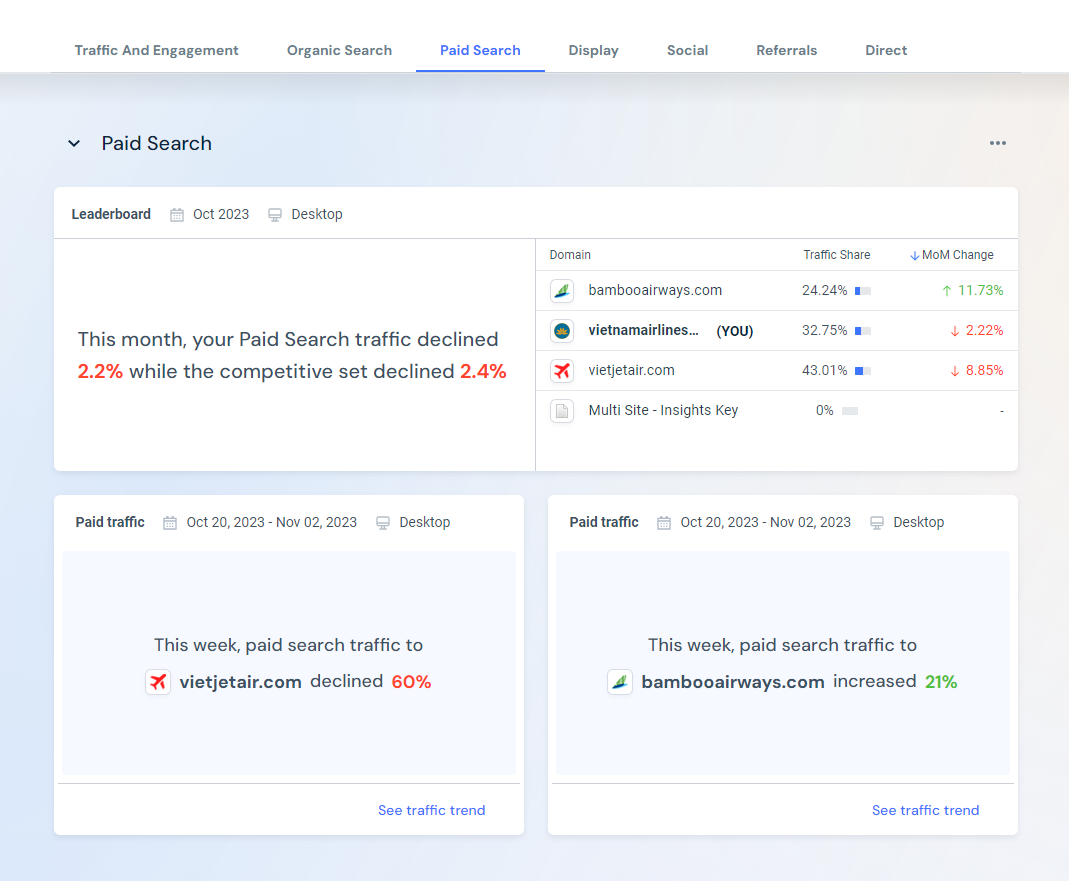1069x881 pixels.
Task: Click the vietjetair.com favicon in leaderboard
Action: click(562, 371)
